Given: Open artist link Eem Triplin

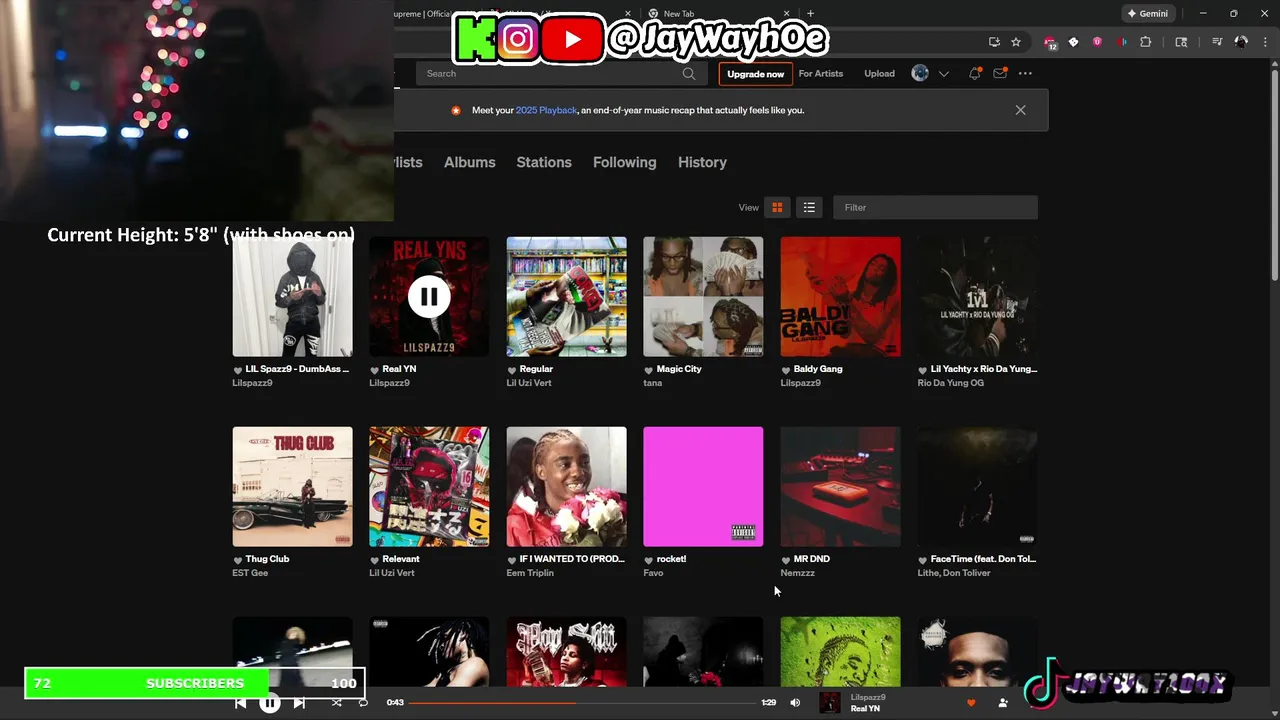Looking at the screenshot, I should (530, 573).
